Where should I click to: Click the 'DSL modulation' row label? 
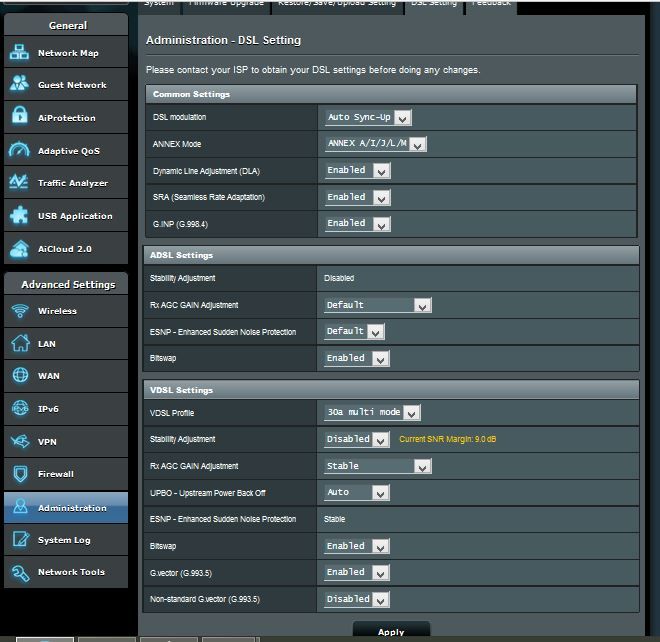(179, 117)
